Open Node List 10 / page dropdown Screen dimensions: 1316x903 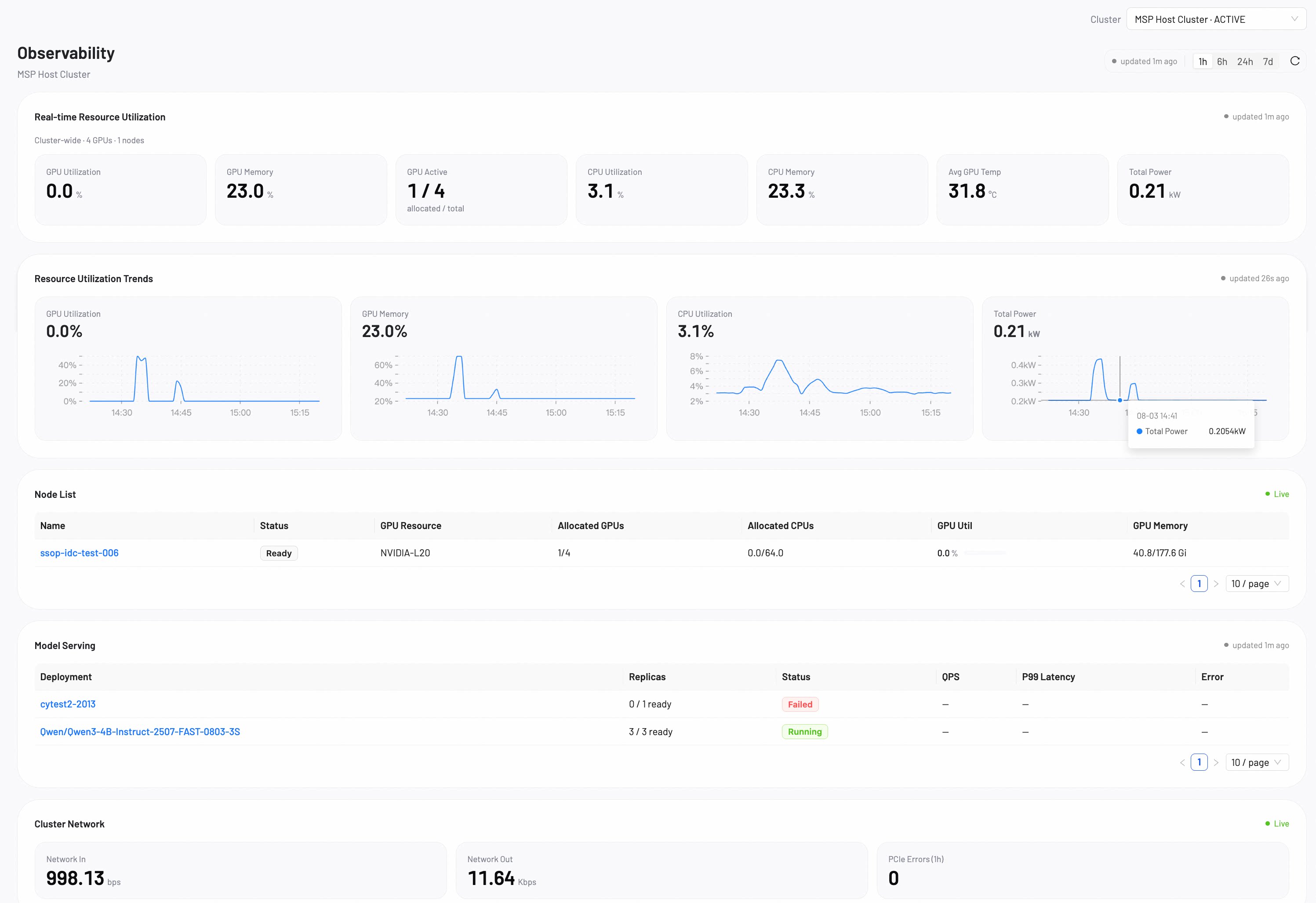[x=1257, y=584]
